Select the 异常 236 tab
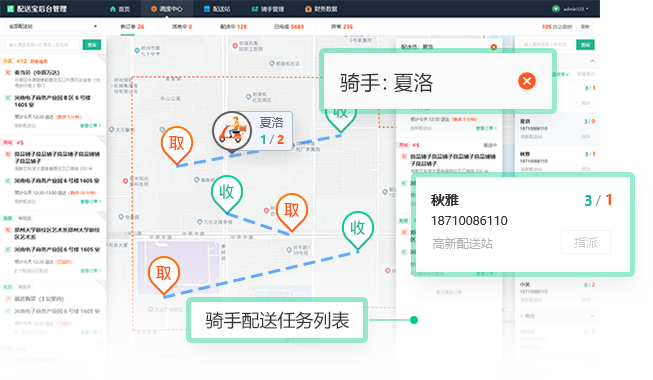Screen dimensions: 653x380 coord(342,27)
